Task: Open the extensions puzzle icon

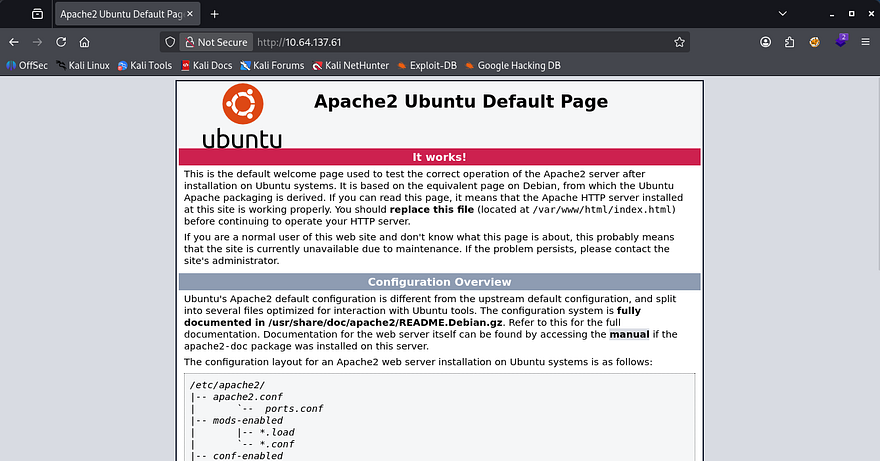Action: click(790, 42)
